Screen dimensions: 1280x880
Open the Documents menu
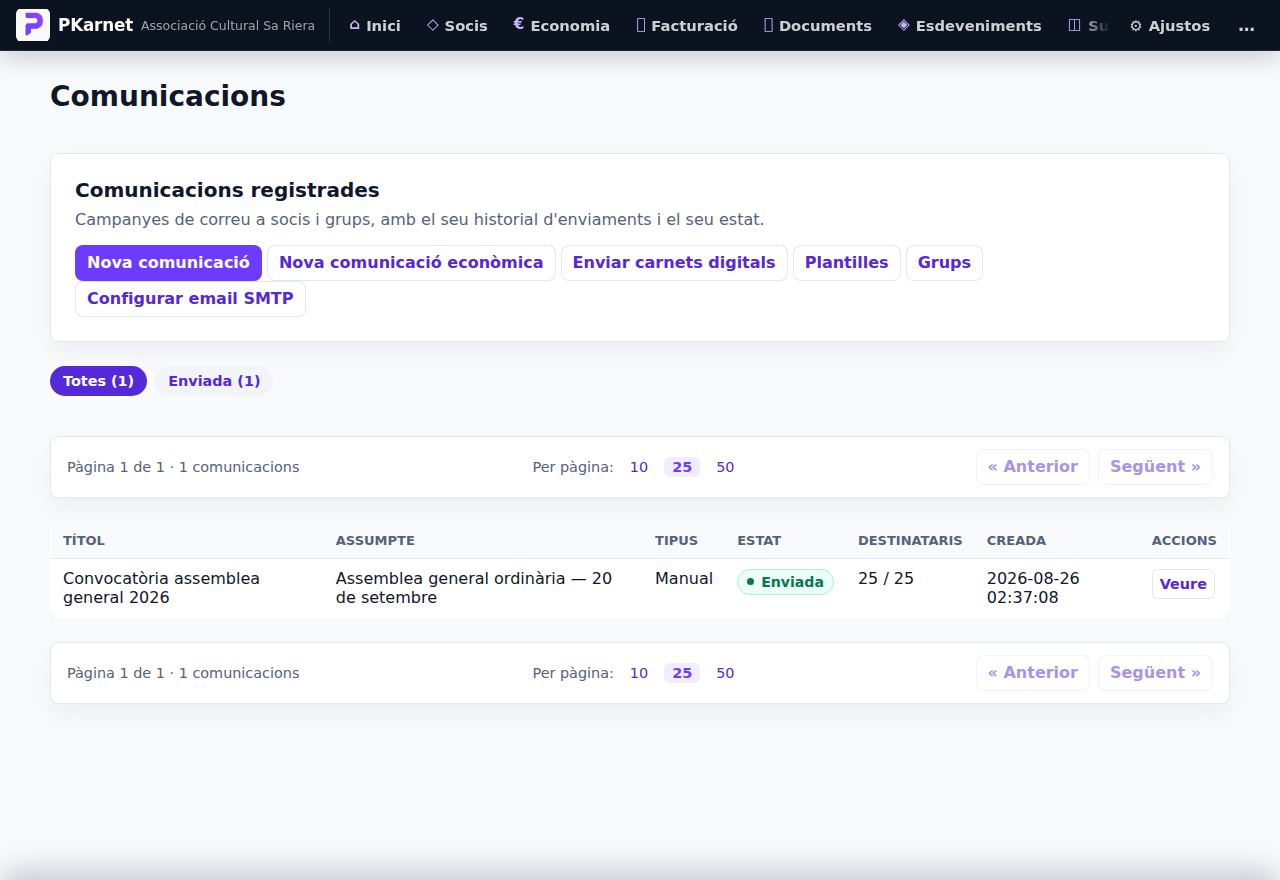coord(817,26)
